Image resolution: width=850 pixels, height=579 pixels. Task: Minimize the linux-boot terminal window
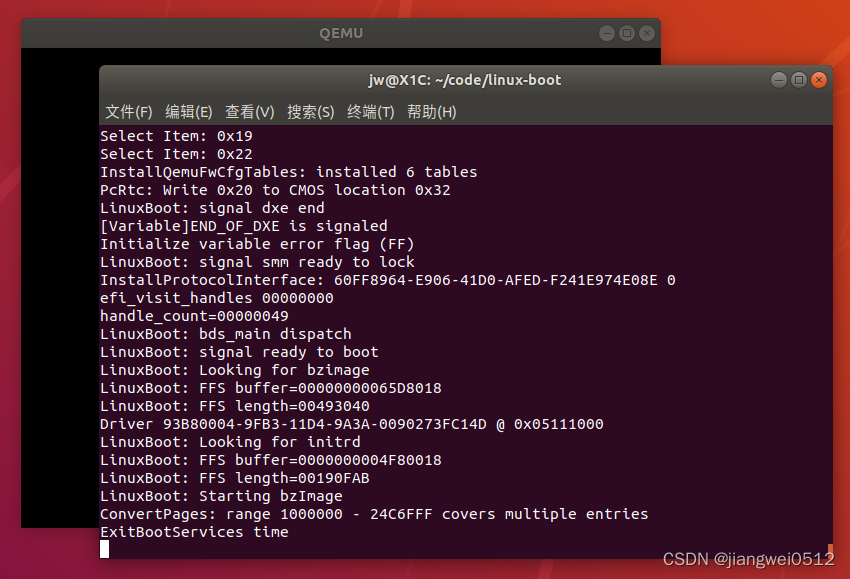[x=779, y=80]
